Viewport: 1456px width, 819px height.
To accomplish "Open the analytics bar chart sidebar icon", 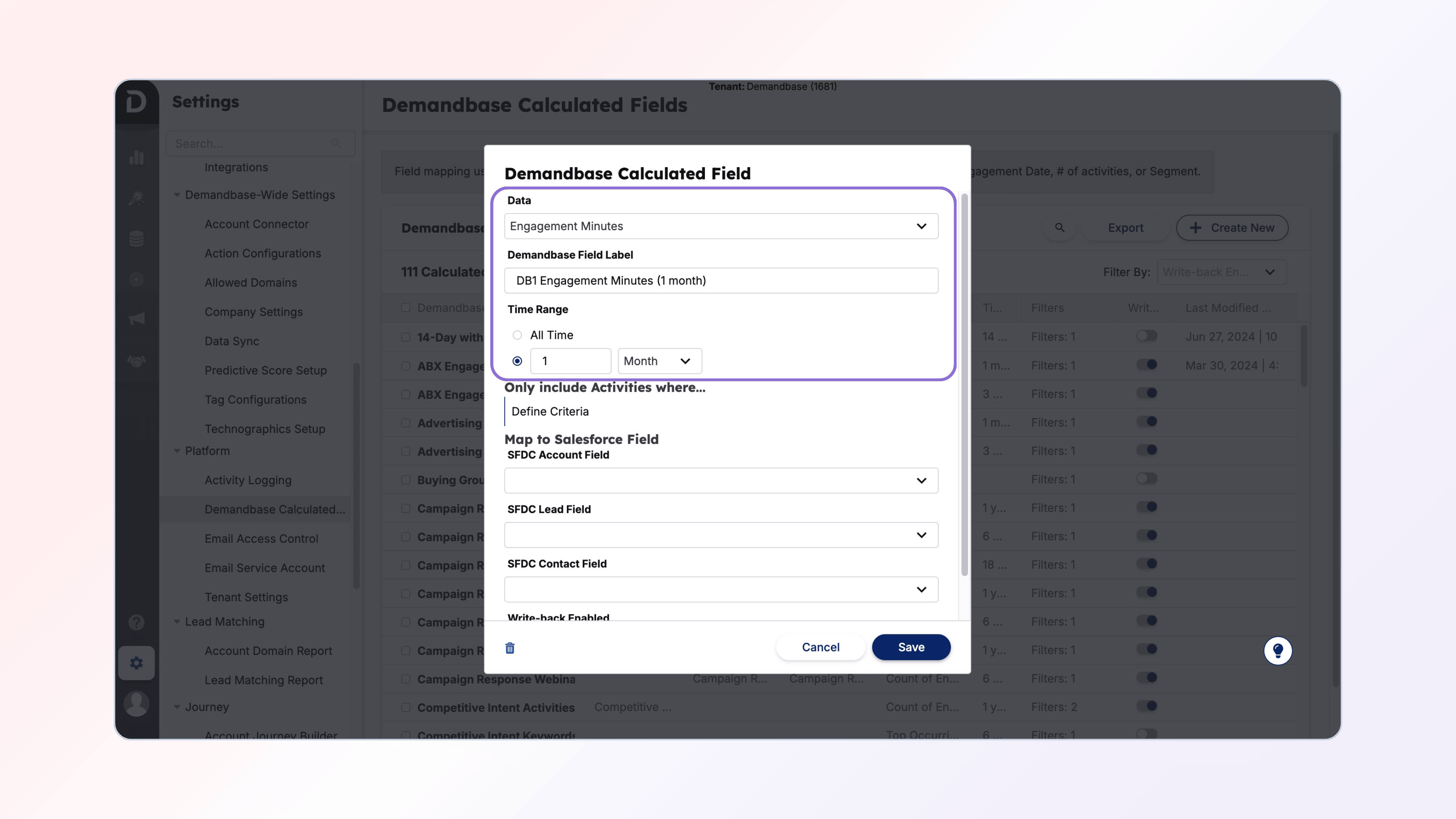I will [136, 158].
